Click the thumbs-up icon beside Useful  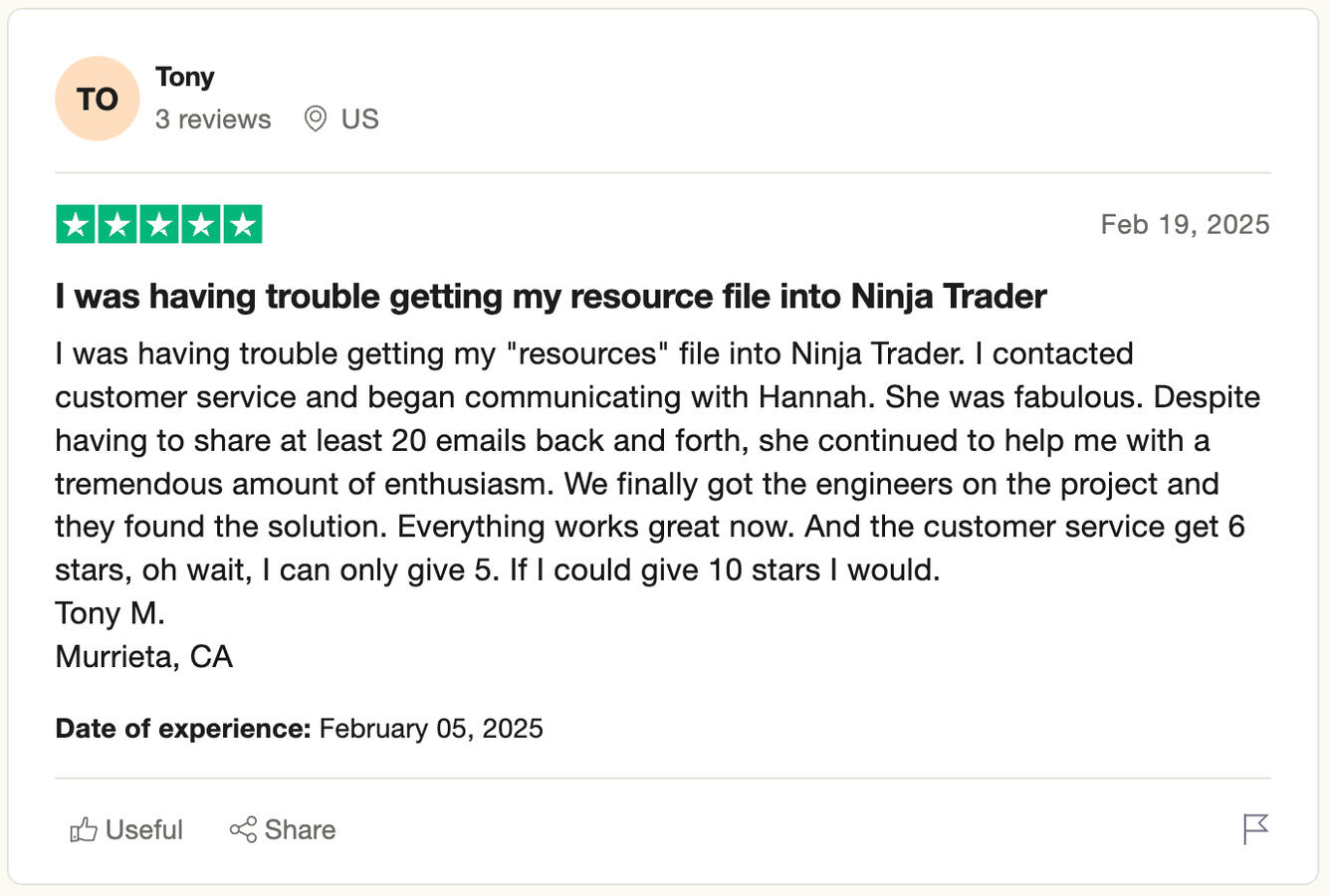[x=84, y=829]
